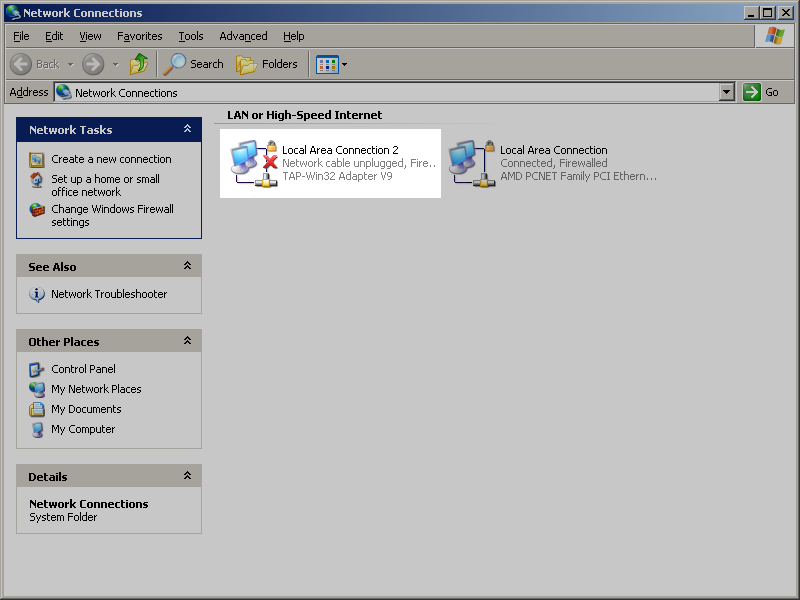This screenshot has width=800, height=600.
Task: Click the Back arrow toolbar icon
Action: (x=21, y=64)
